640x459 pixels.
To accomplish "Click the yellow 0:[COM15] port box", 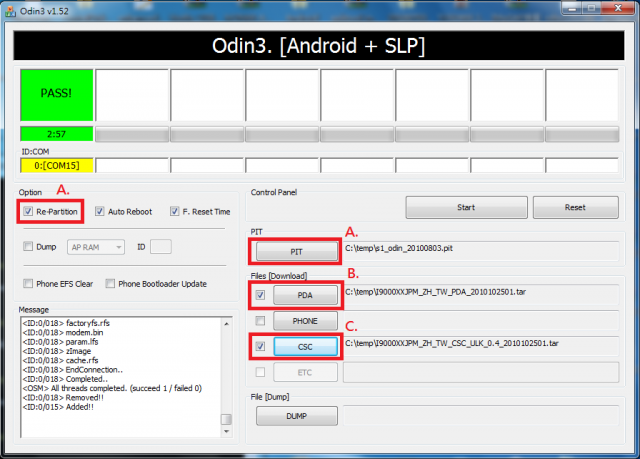I will (x=57, y=165).
